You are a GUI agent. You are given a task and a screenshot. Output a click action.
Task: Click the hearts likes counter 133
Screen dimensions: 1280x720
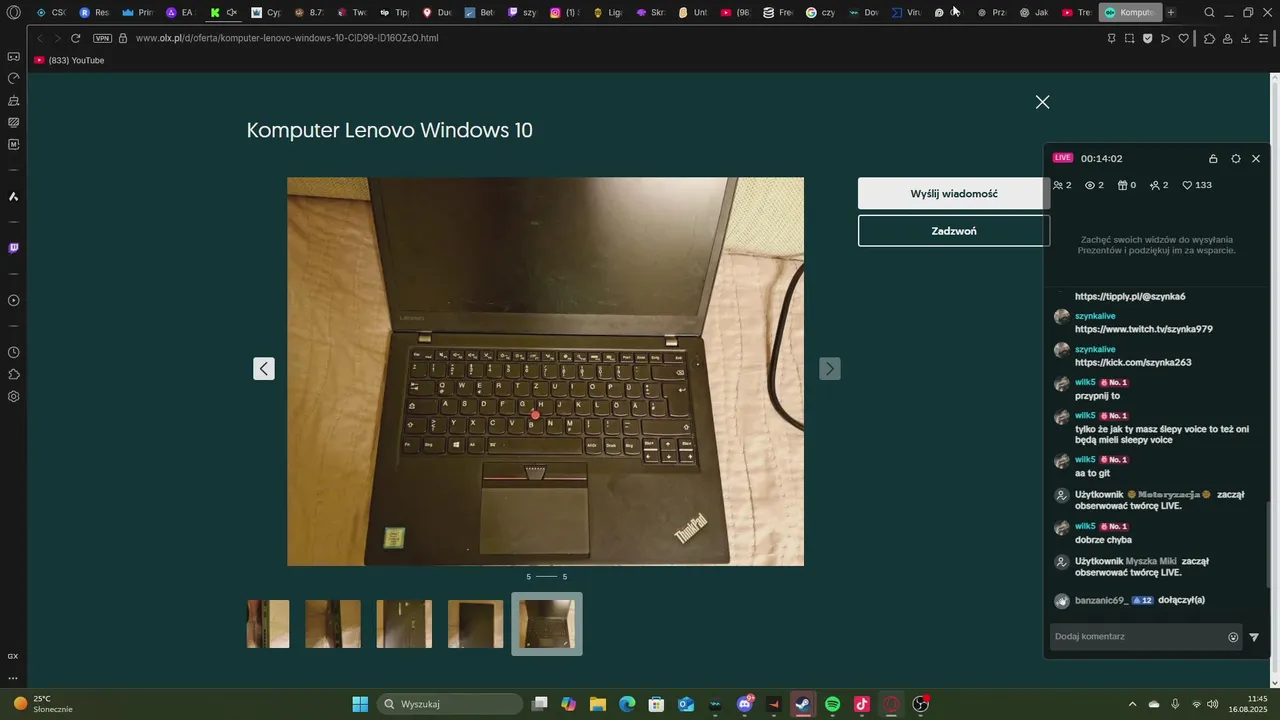(x=1197, y=185)
